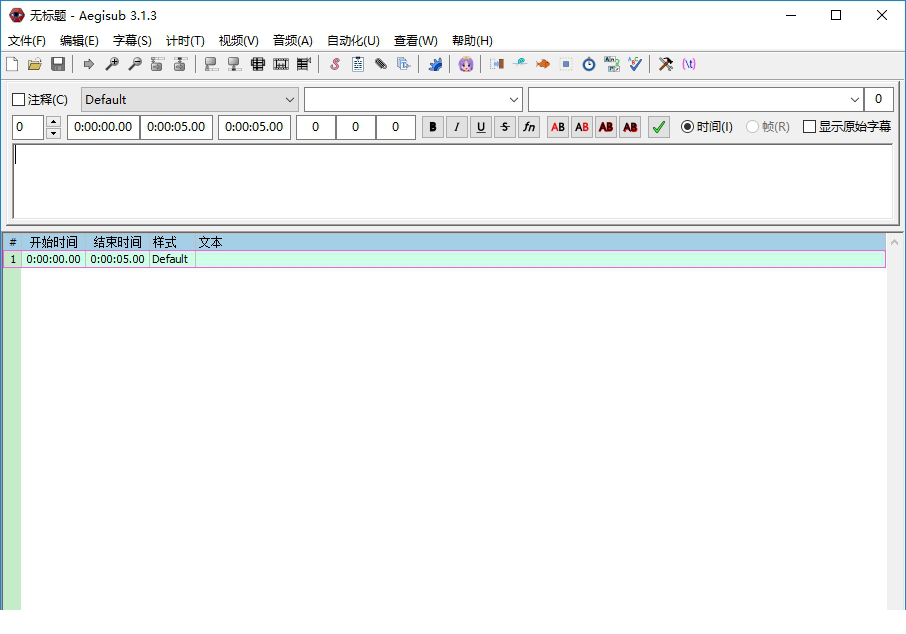Check the 显示原始字幕 checkbox
This screenshot has width=906, height=634.
point(810,127)
